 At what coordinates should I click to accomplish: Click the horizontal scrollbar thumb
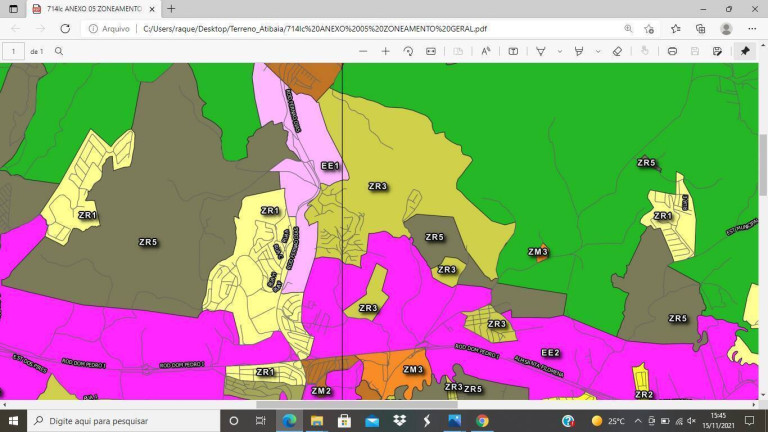click(x=357, y=405)
